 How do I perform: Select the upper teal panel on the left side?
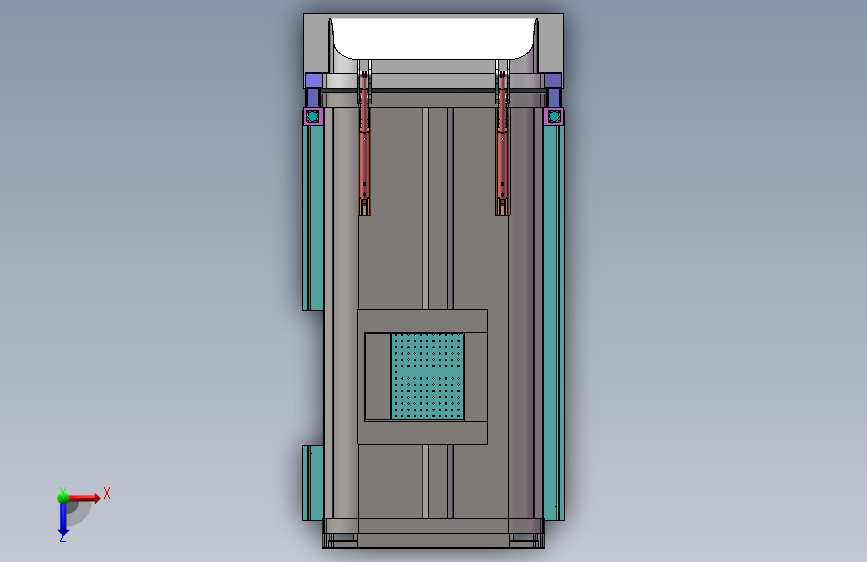click(x=313, y=218)
